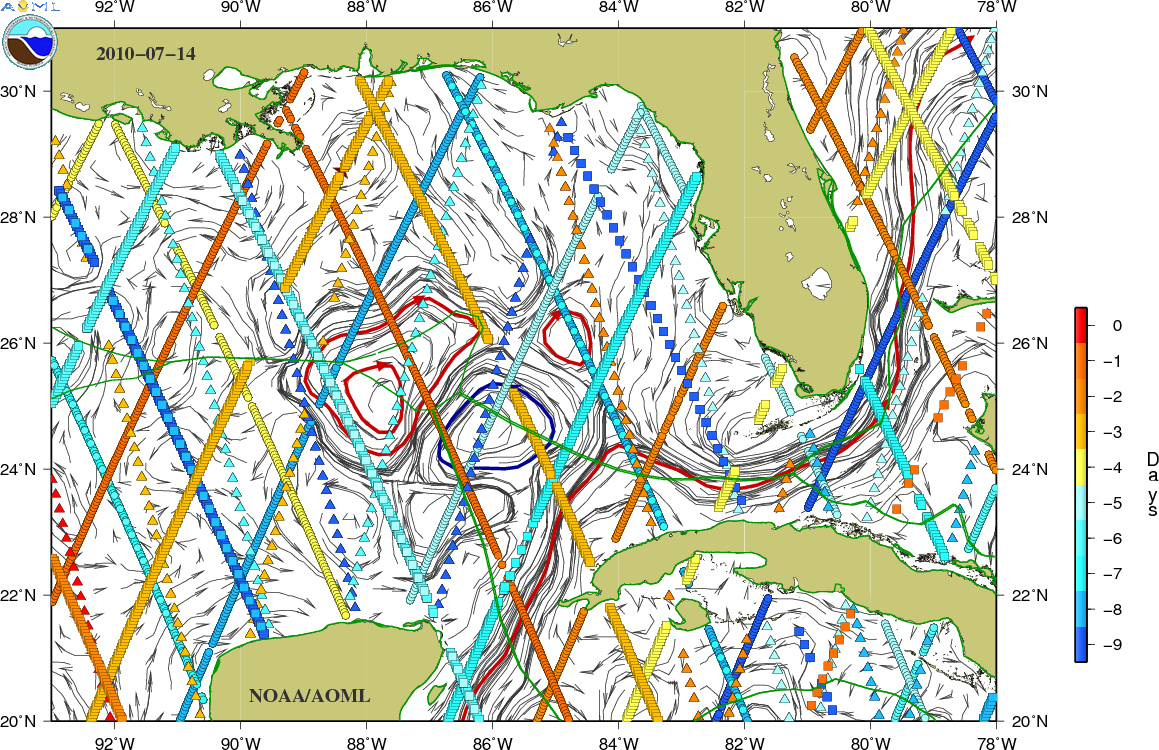Click the 84°W label on the top axis

pyautogui.click(x=619, y=7)
